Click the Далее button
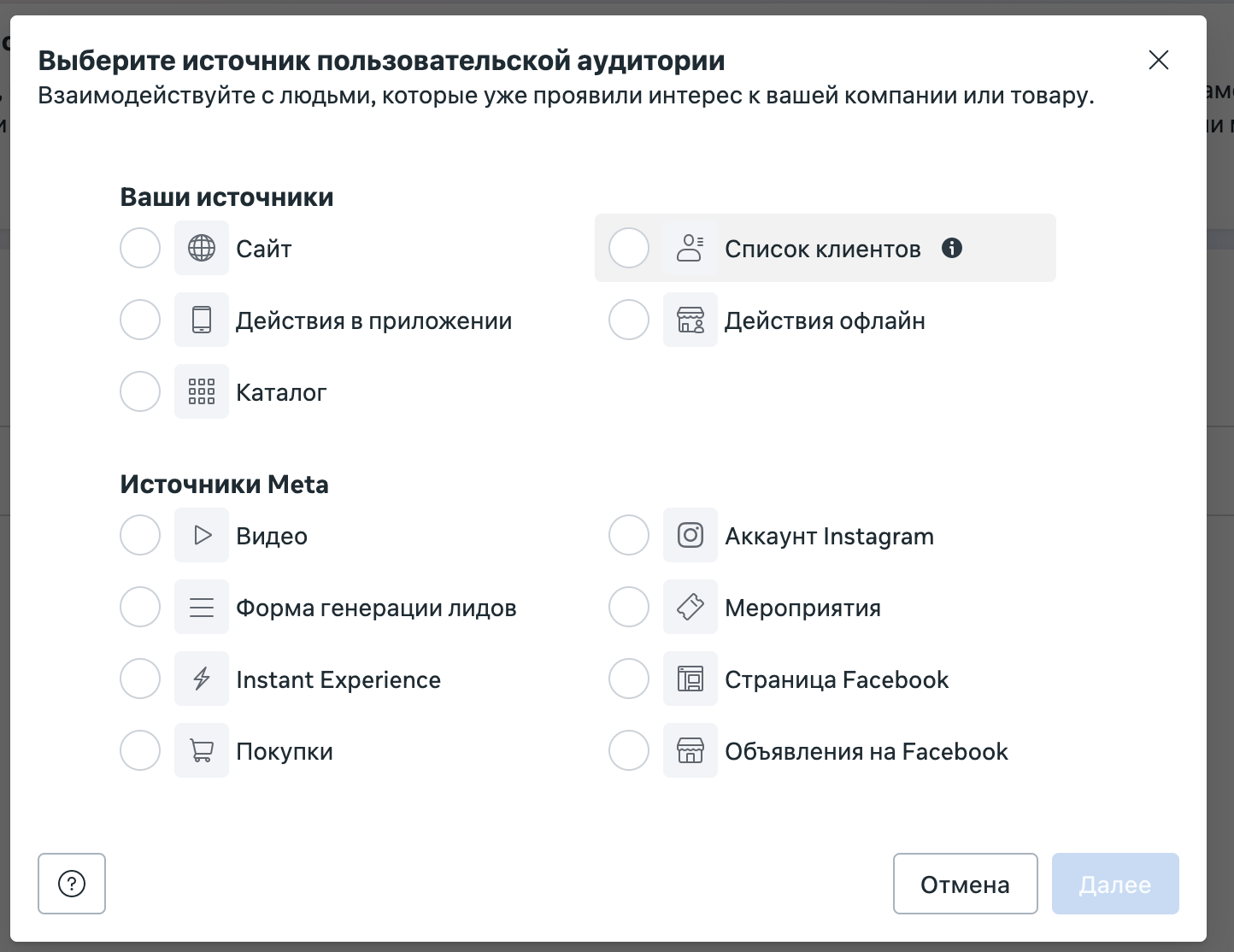 coord(1116,884)
